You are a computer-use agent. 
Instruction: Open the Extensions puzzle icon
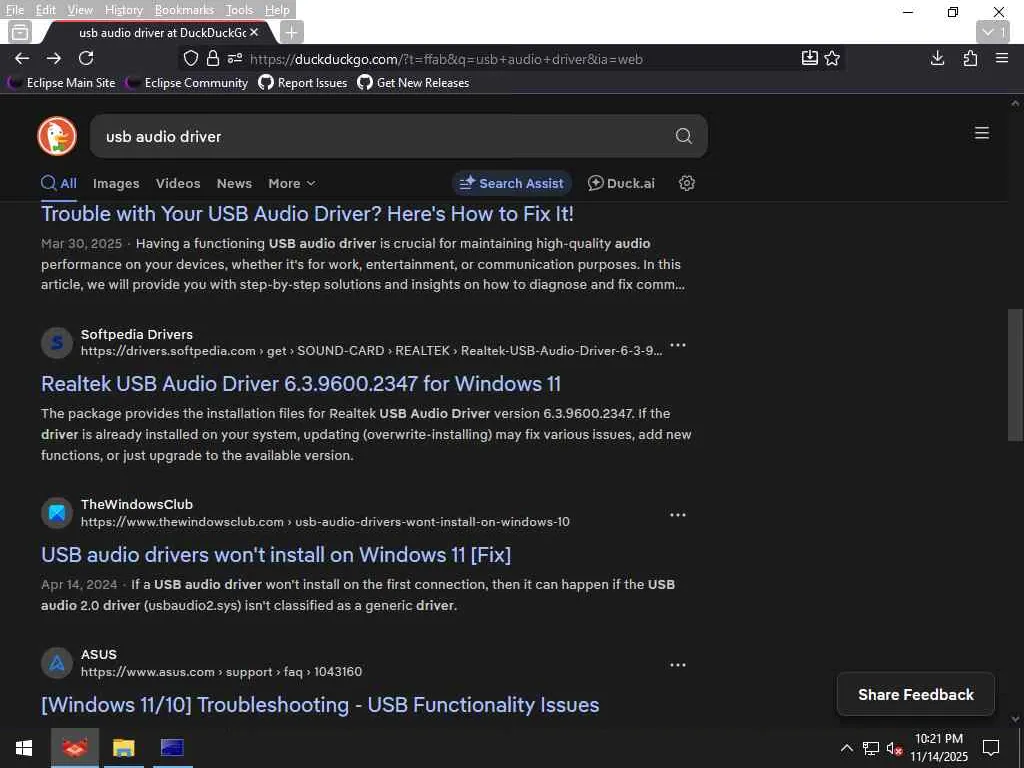point(970,58)
